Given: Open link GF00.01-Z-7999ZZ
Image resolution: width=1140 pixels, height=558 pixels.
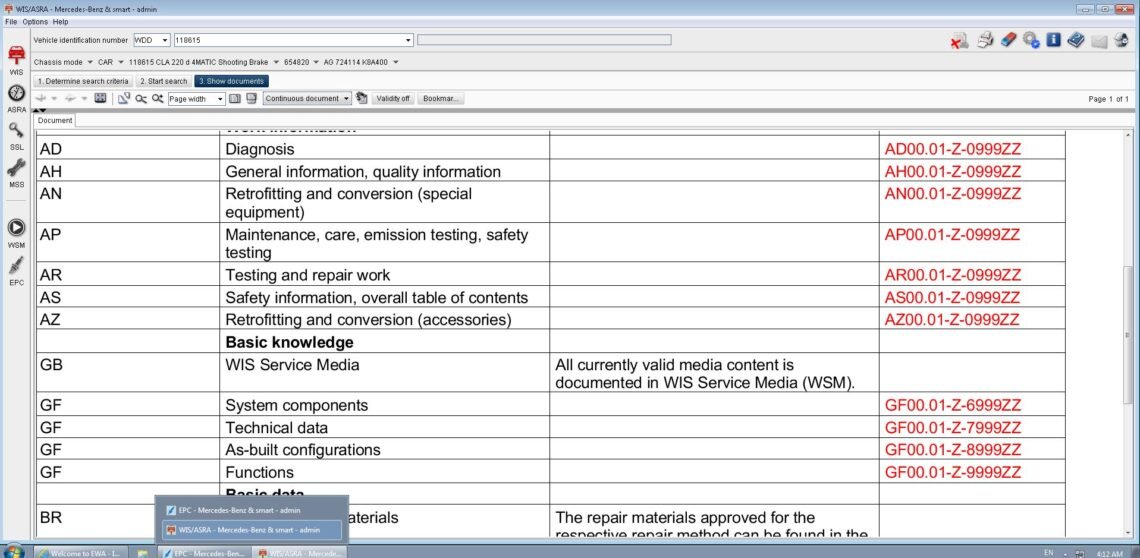Looking at the screenshot, I should click(952, 428).
